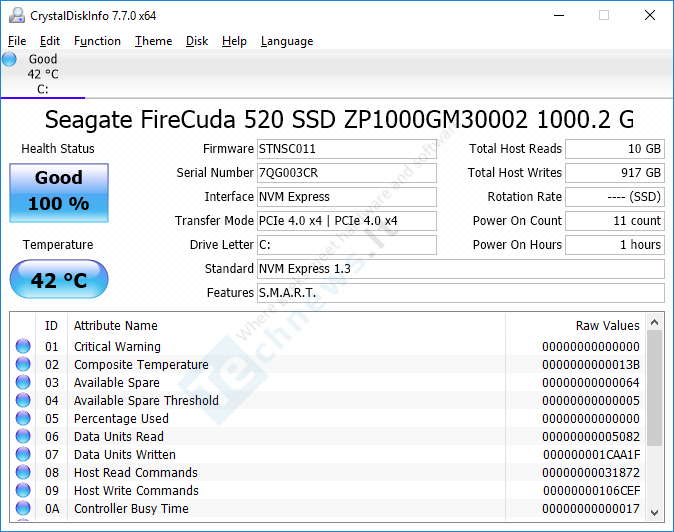
Task: Minimize the CrystalDiskInfo window
Action: [559, 15]
